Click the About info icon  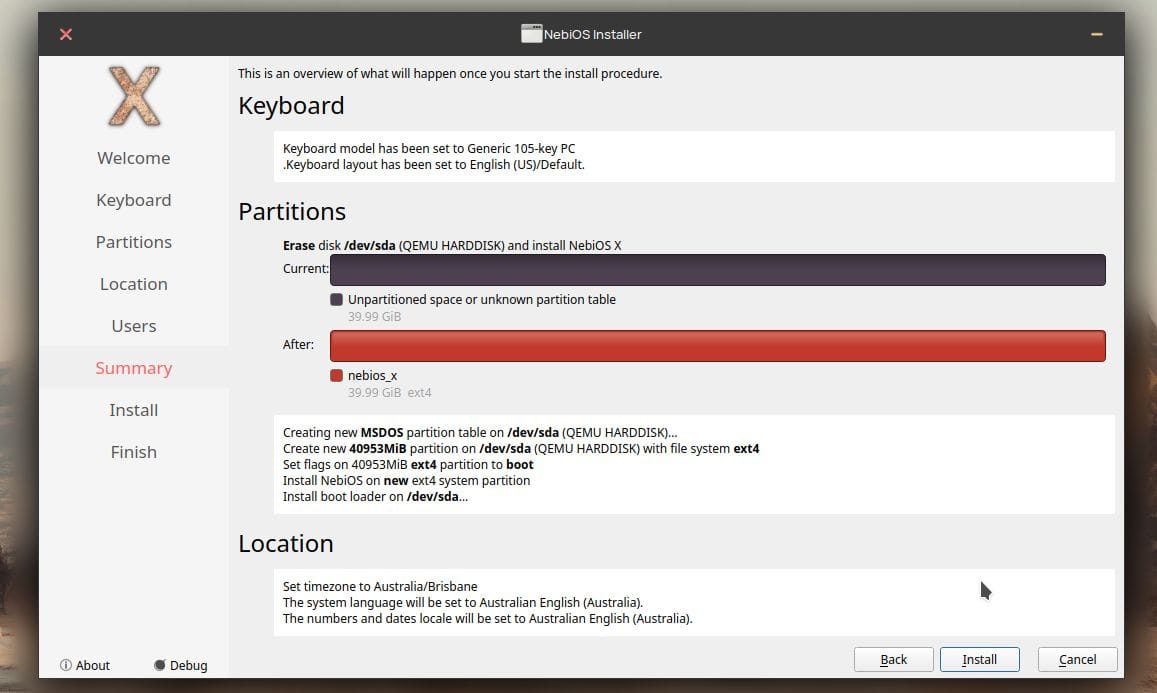pyautogui.click(x=66, y=665)
